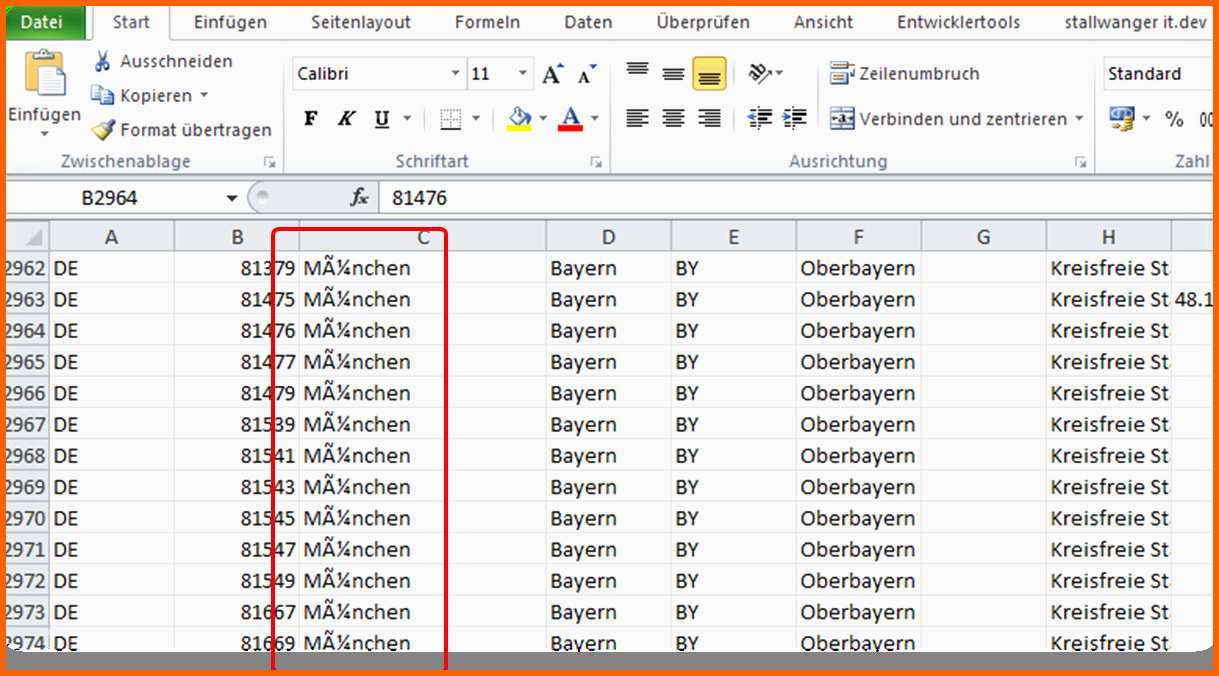1219x676 pixels.
Task: Expand Kopieren dropdown arrow
Action: (x=204, y=95)
